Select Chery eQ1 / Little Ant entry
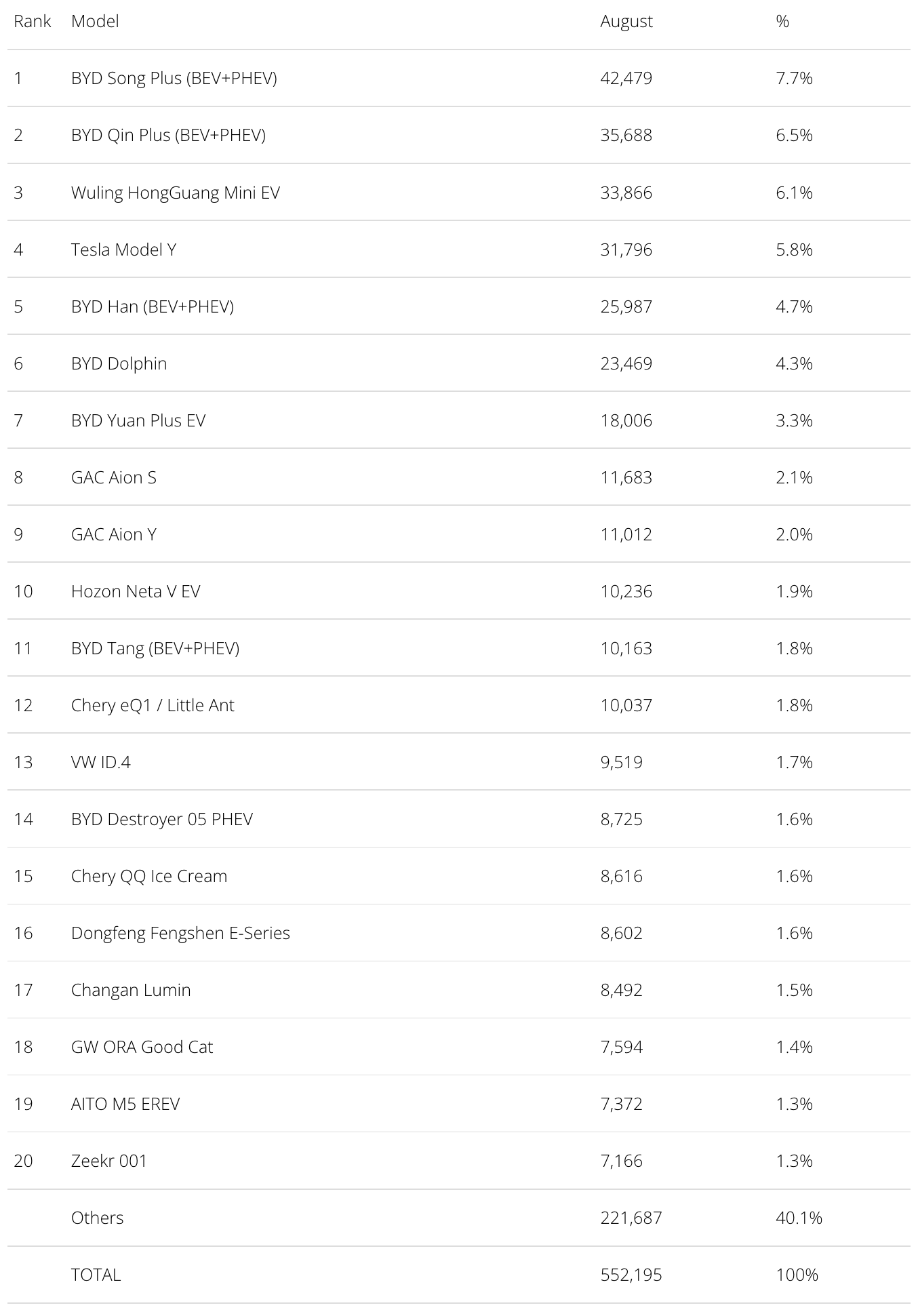The image size is (918, 1316). pos(153,705)
